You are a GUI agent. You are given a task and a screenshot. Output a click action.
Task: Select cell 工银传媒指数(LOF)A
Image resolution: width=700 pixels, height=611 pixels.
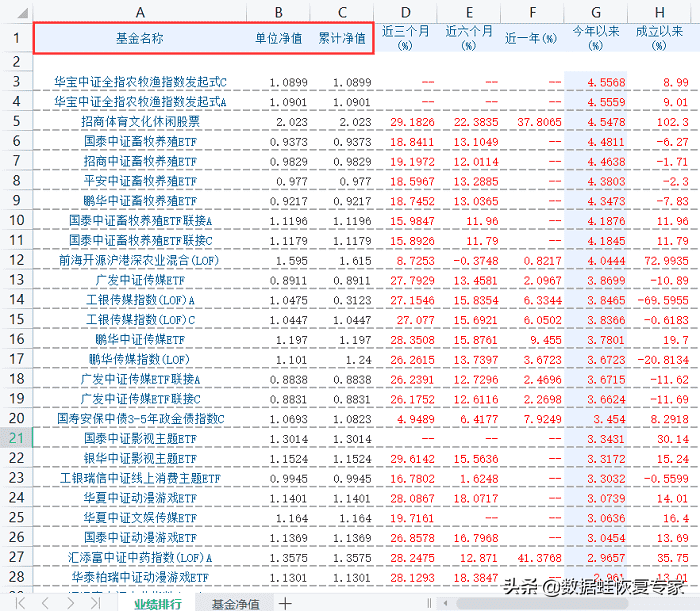(x=140, y=299)
